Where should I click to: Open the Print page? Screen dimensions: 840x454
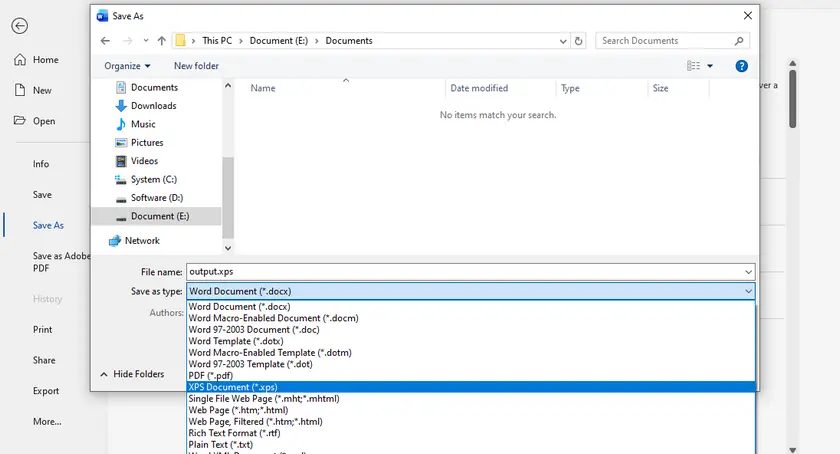tap(43, 330)
